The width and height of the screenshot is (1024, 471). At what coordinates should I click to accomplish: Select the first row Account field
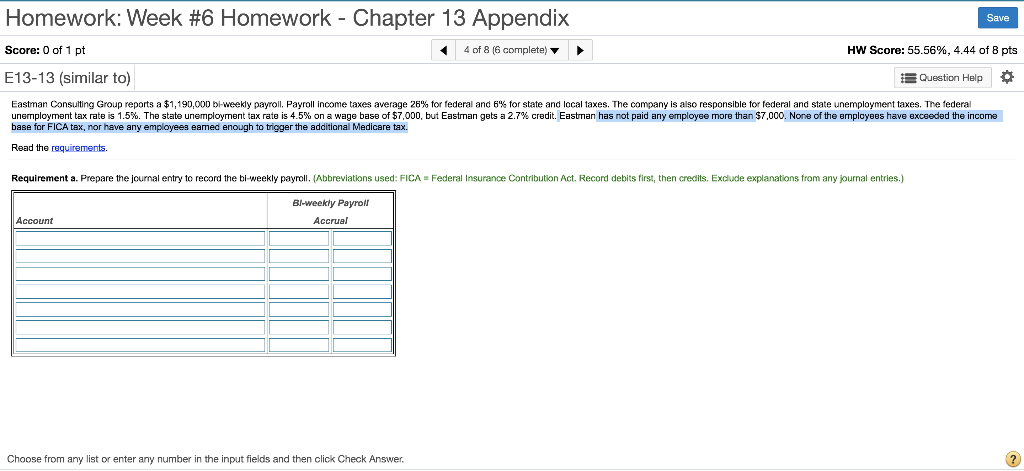coord(140,238)
